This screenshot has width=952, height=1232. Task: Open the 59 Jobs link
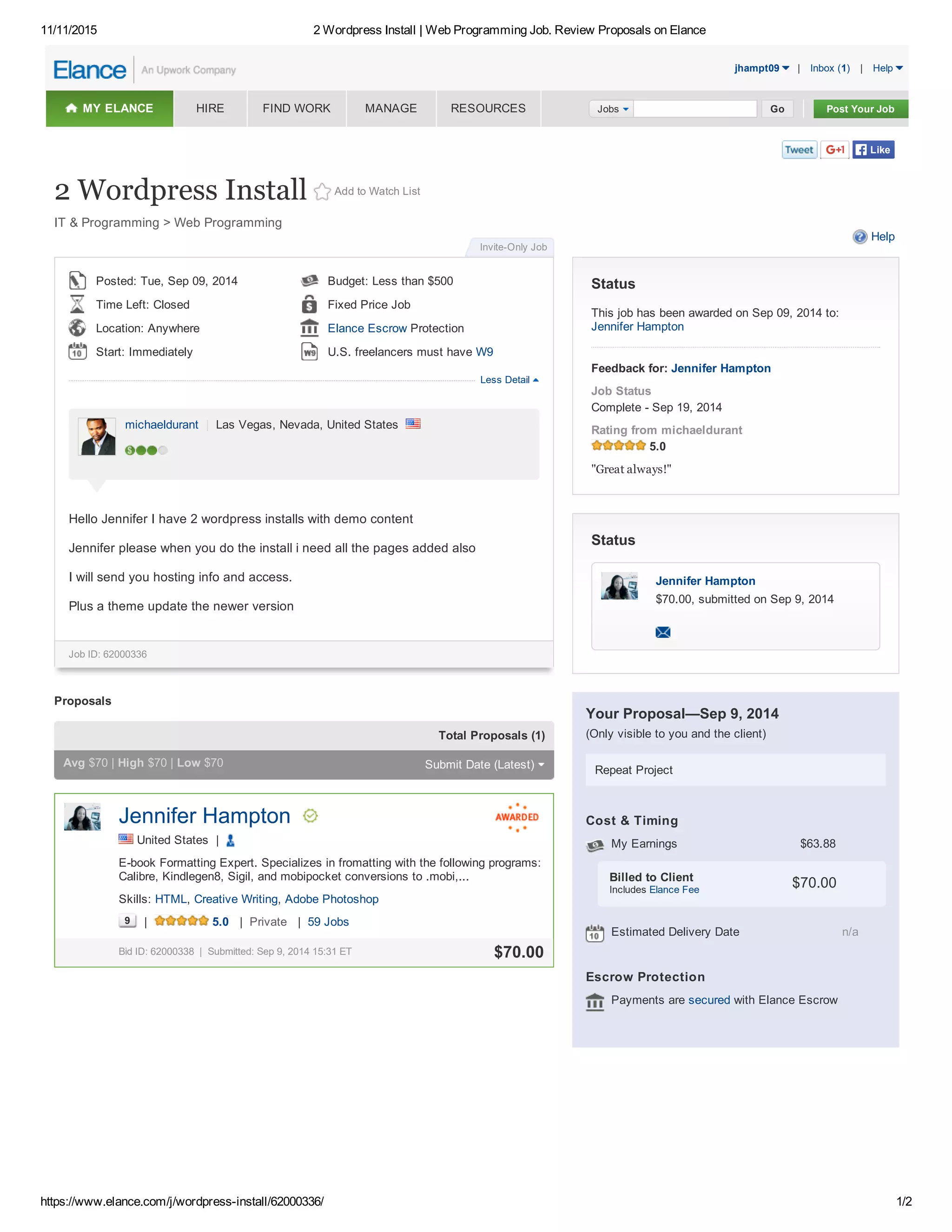coord(328,922)
